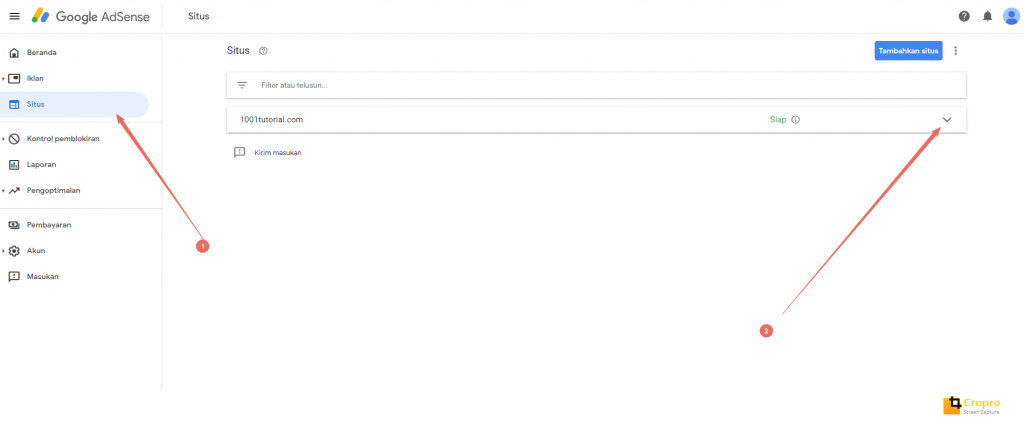Click the Situs sidebar icon
Screen dimensions: 1024x424
click(14, 105)
